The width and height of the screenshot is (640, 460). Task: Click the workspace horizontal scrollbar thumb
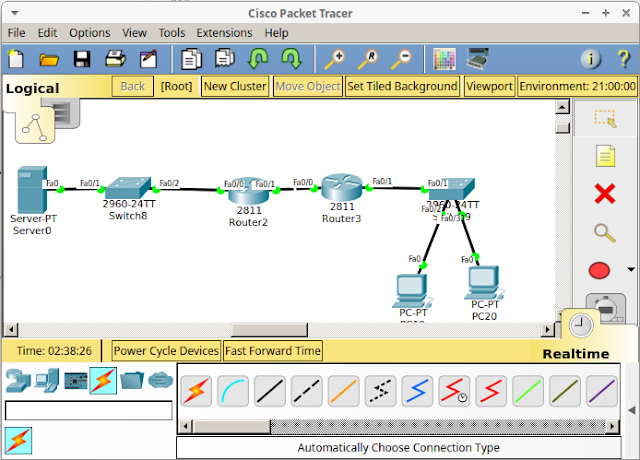click(269, 329)
